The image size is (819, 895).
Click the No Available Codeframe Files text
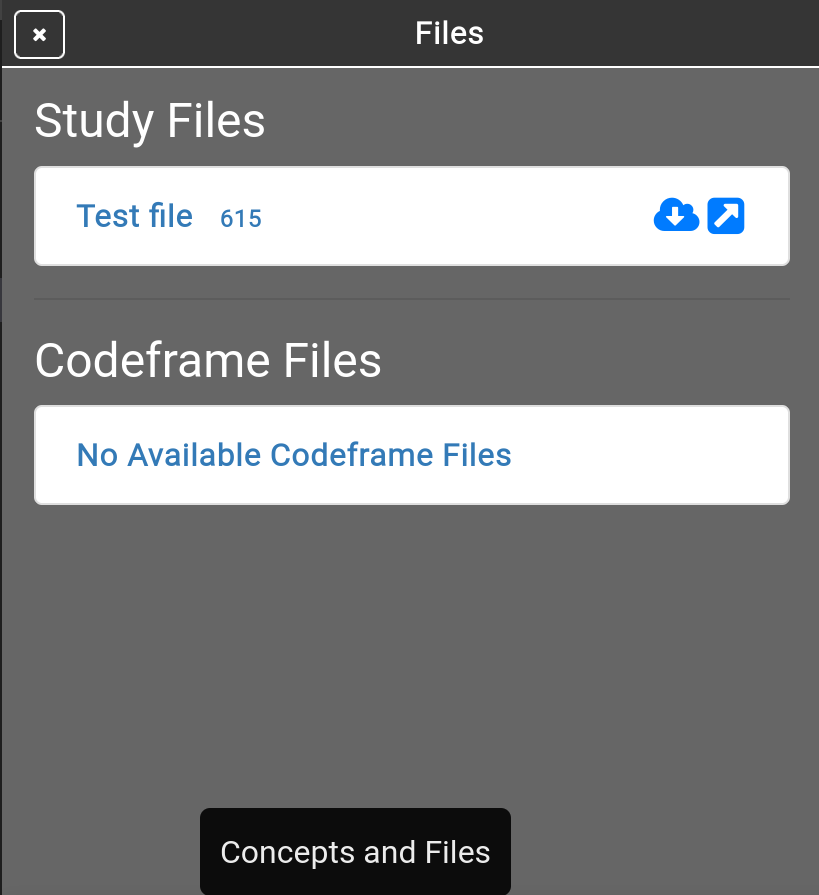[x=294, y=455]
